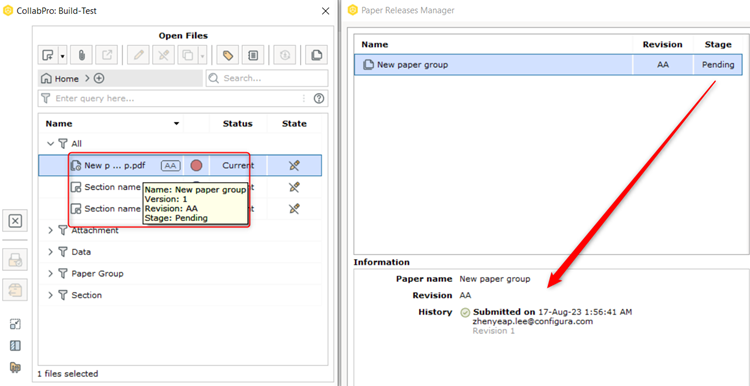Screen dimensions: 750x386
Task: Click the add new file toolbar icon
Action: click(x=48, y=55)
